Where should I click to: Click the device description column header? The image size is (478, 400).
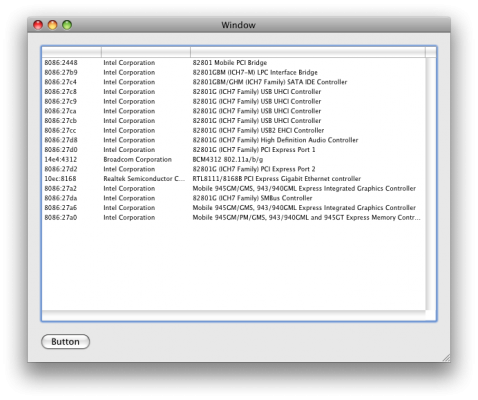(308, 52)
